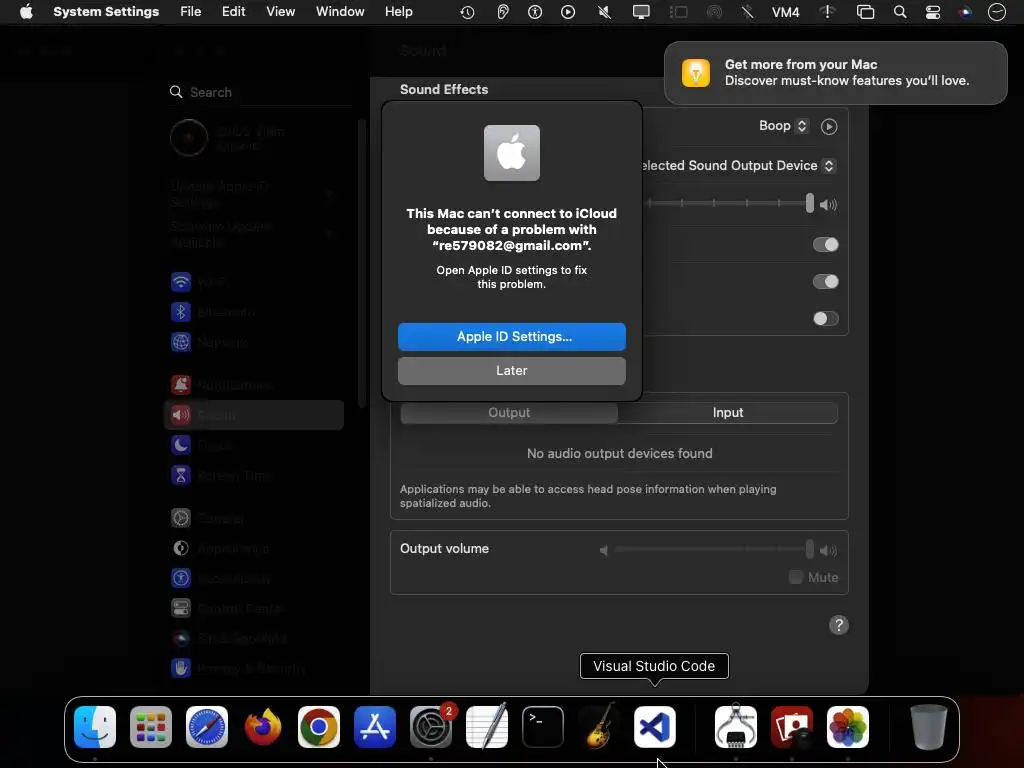
Task: Open General in the settings sidebar
Action: (253, 518)
